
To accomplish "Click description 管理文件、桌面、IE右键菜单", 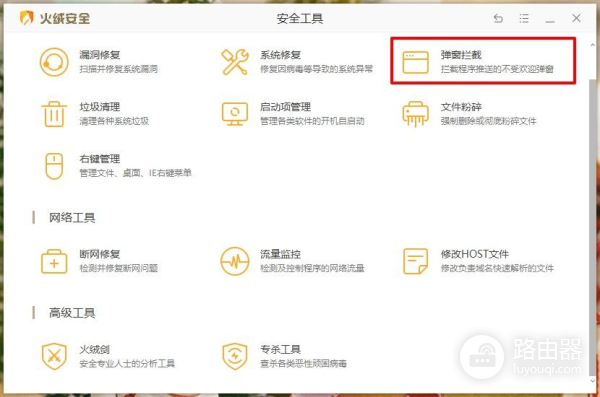I will click(135, 173).
